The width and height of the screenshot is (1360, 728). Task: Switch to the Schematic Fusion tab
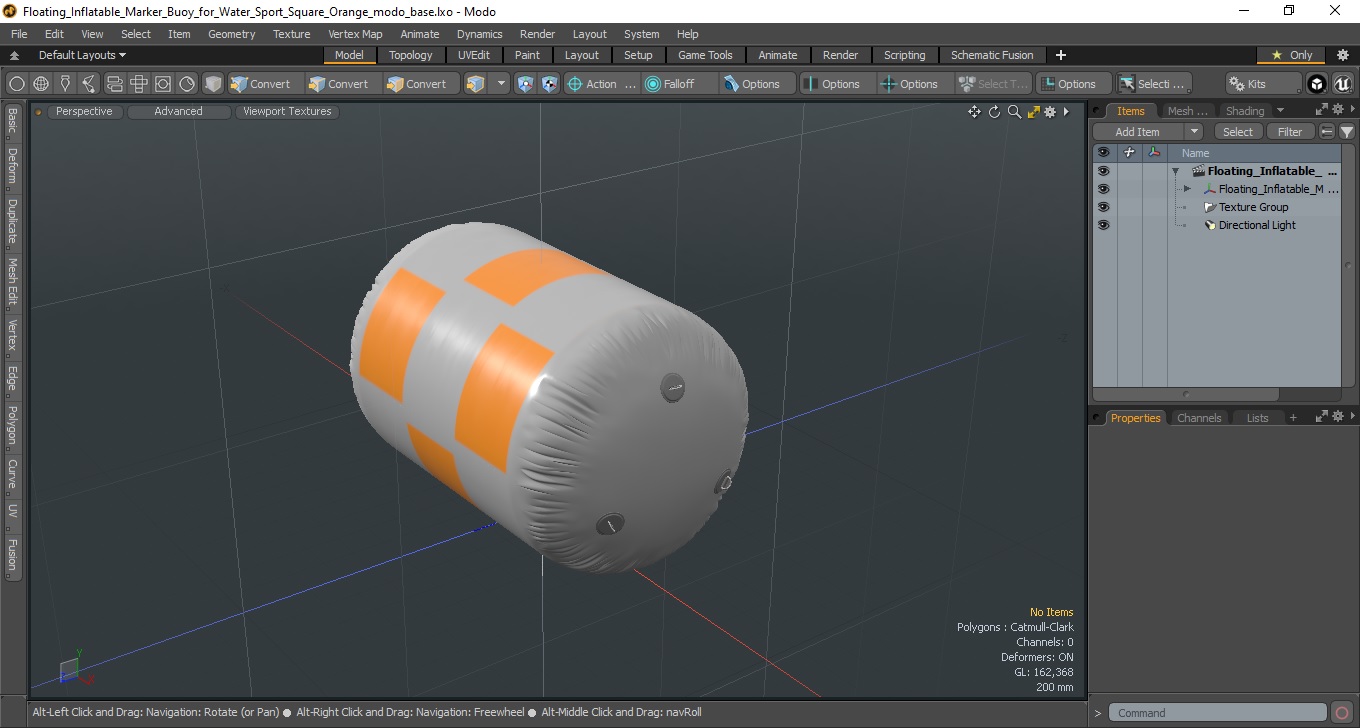coord(992,55)
